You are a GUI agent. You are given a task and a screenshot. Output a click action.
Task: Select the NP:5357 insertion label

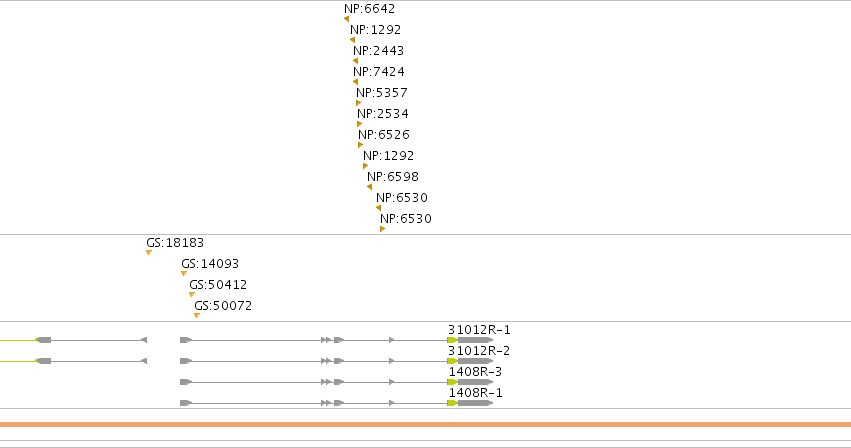(382, 93)
